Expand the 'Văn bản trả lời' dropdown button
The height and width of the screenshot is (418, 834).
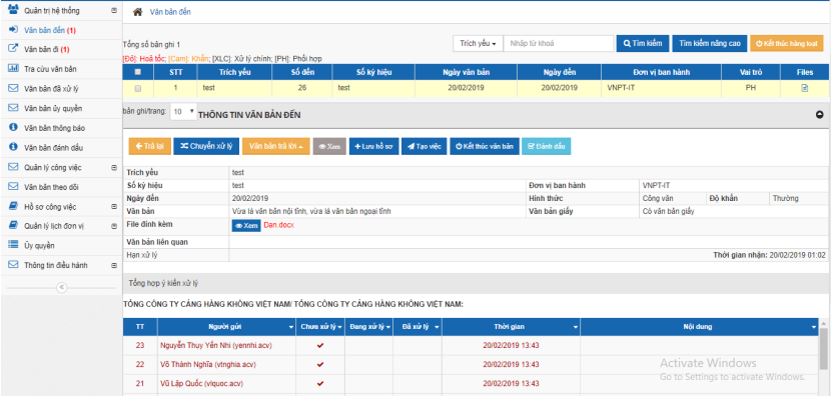(275, 146)
